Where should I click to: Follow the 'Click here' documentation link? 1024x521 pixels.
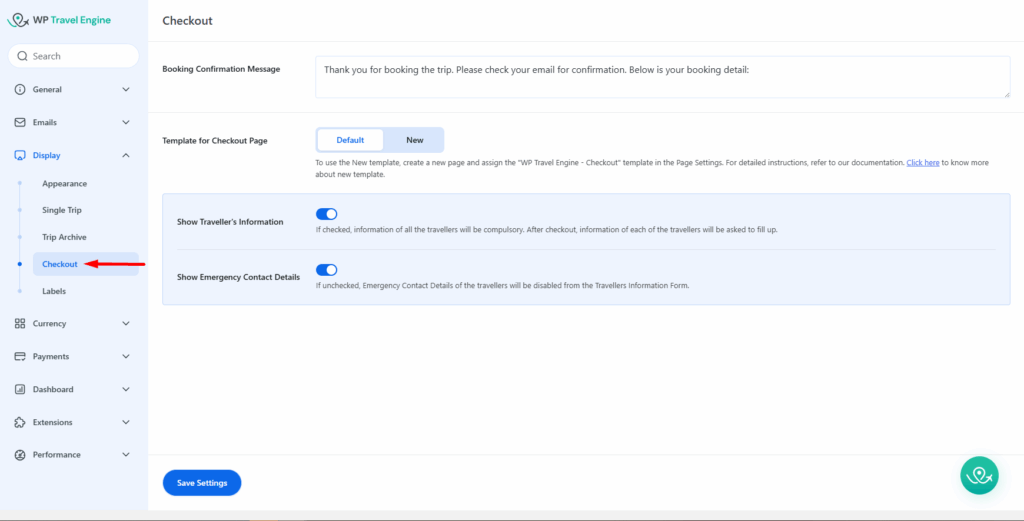(922, 162)
